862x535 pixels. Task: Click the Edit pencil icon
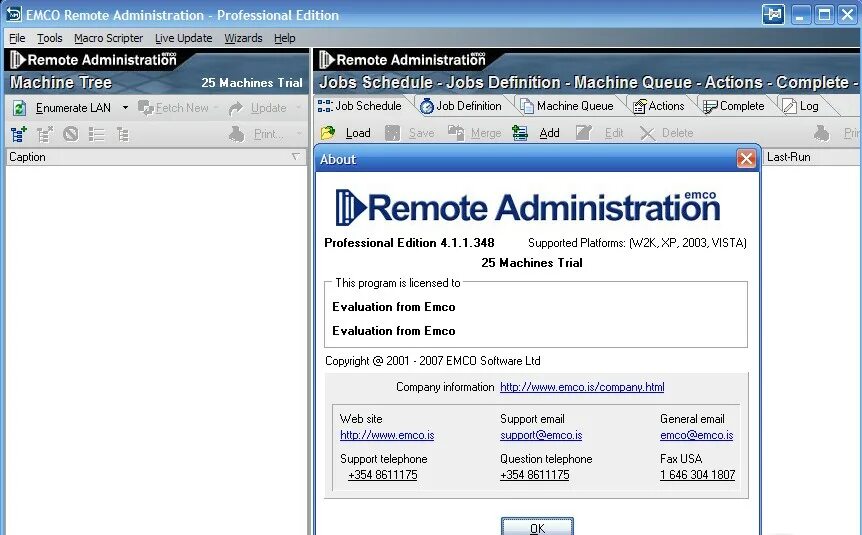point(584,133)
